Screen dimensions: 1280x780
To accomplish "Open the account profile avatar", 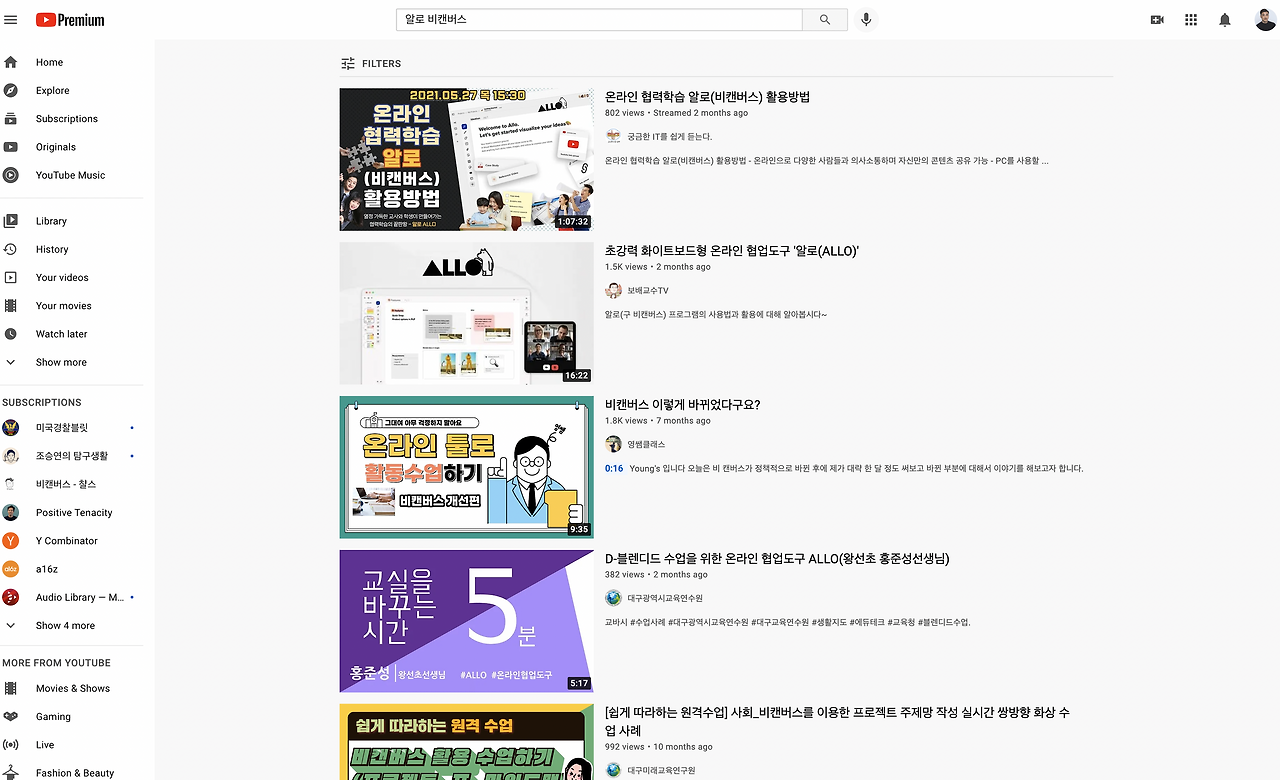I will pos(1265,20).
